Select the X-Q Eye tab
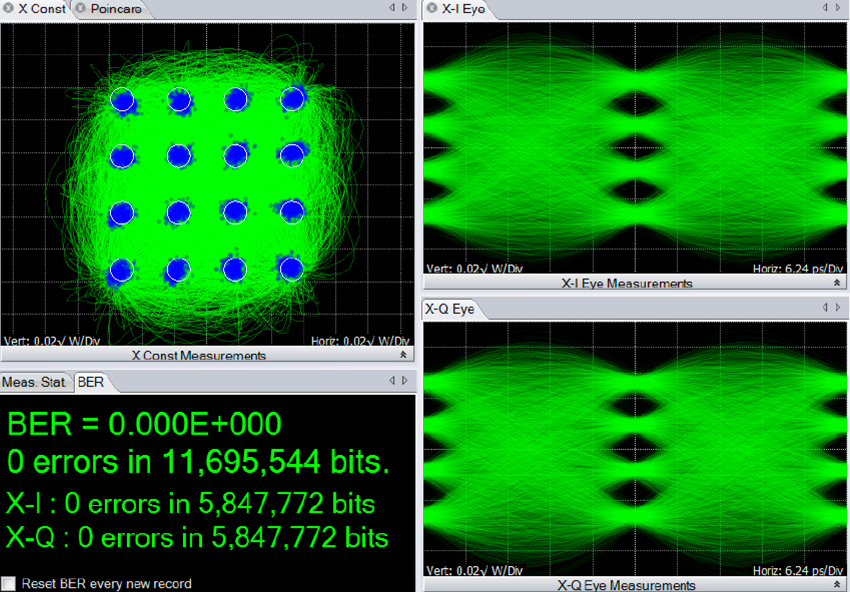 (x=450, y=309)
